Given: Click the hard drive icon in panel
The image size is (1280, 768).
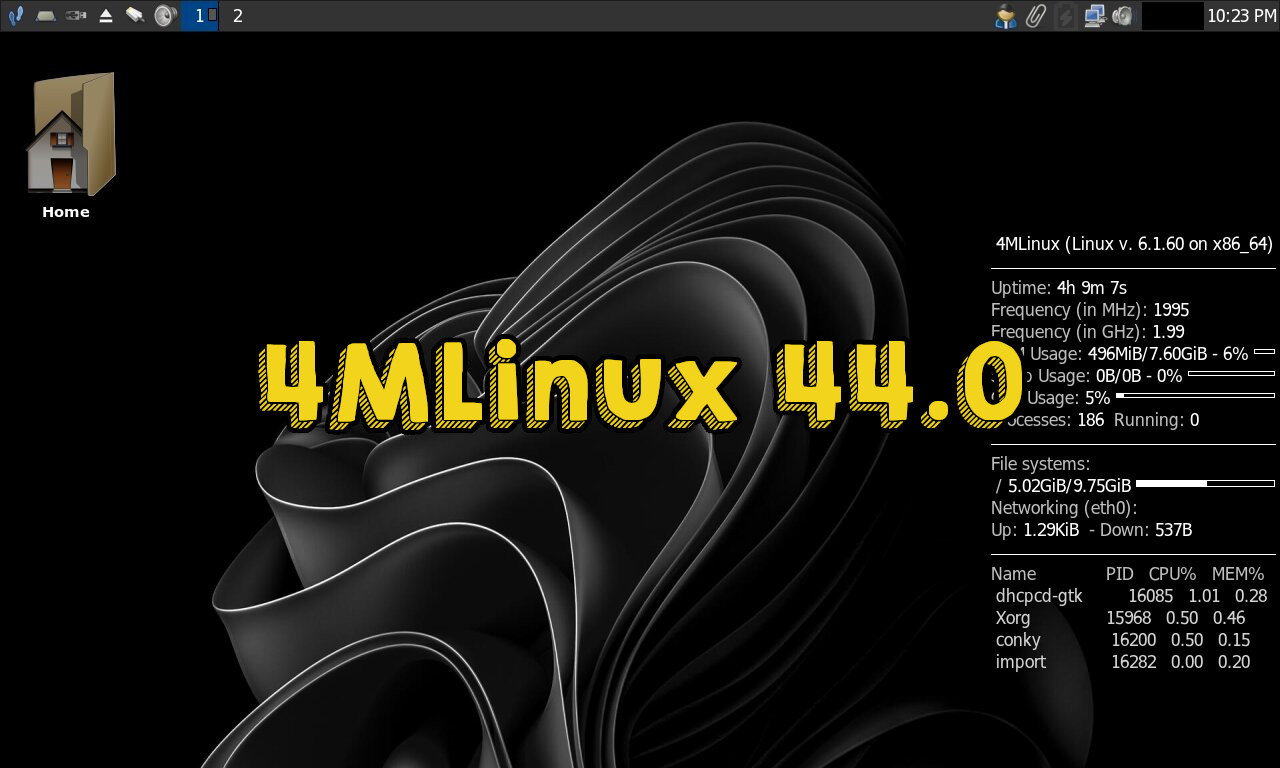Looking at the screenshot, I should 45,16.
